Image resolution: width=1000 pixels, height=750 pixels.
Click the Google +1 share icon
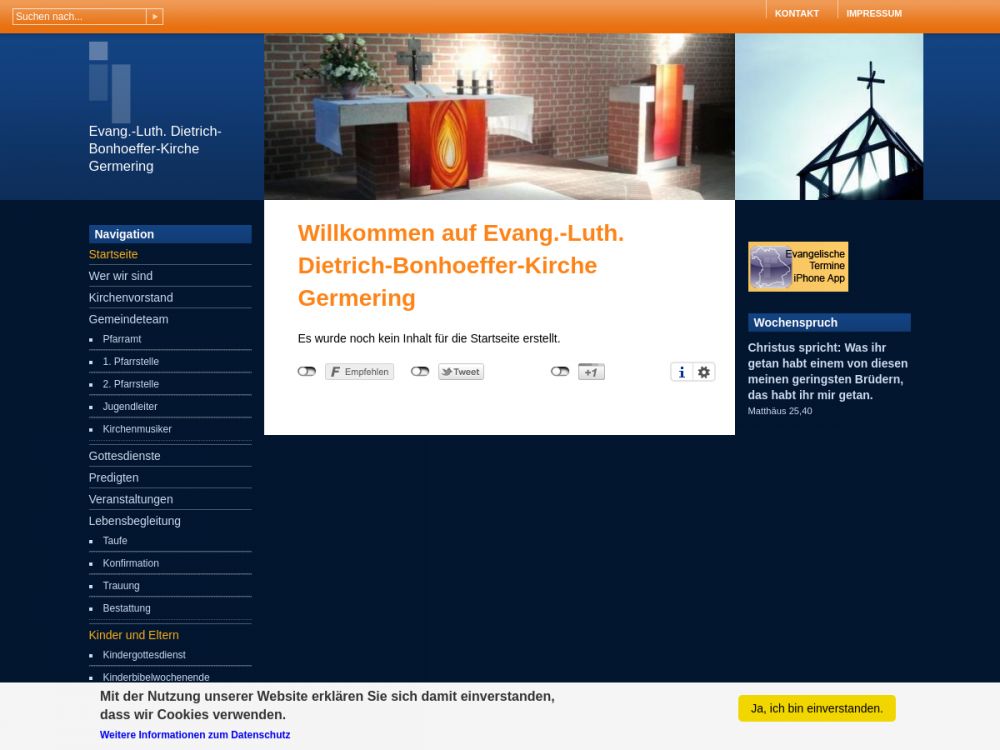tap(591, 372)
